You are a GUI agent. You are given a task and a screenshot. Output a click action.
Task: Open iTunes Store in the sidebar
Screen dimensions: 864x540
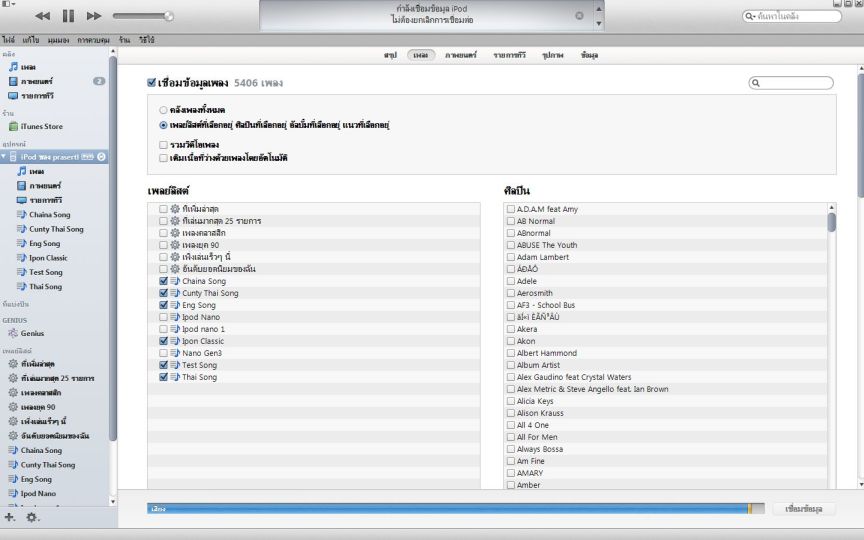coord(41,126)
